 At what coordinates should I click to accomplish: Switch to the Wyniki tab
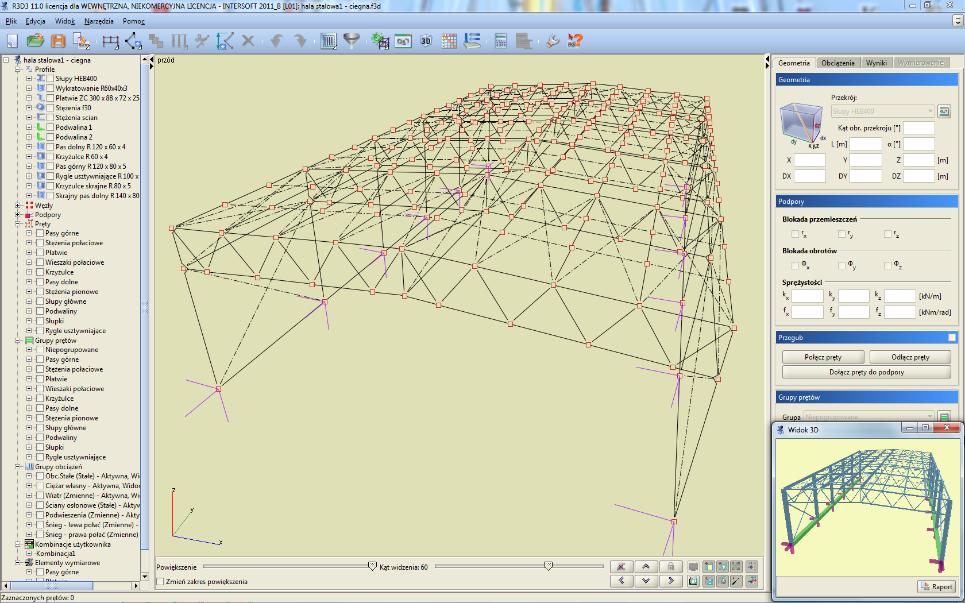[876, 63]
